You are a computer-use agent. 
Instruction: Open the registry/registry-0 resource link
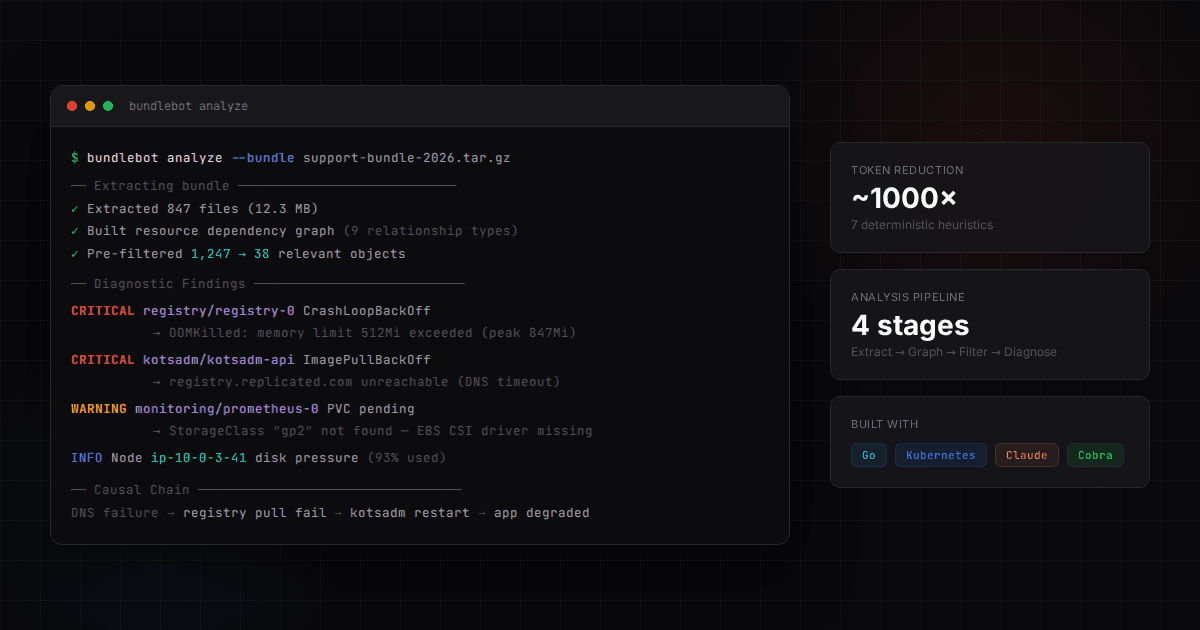pyautogui.click(x=218, y=311)
